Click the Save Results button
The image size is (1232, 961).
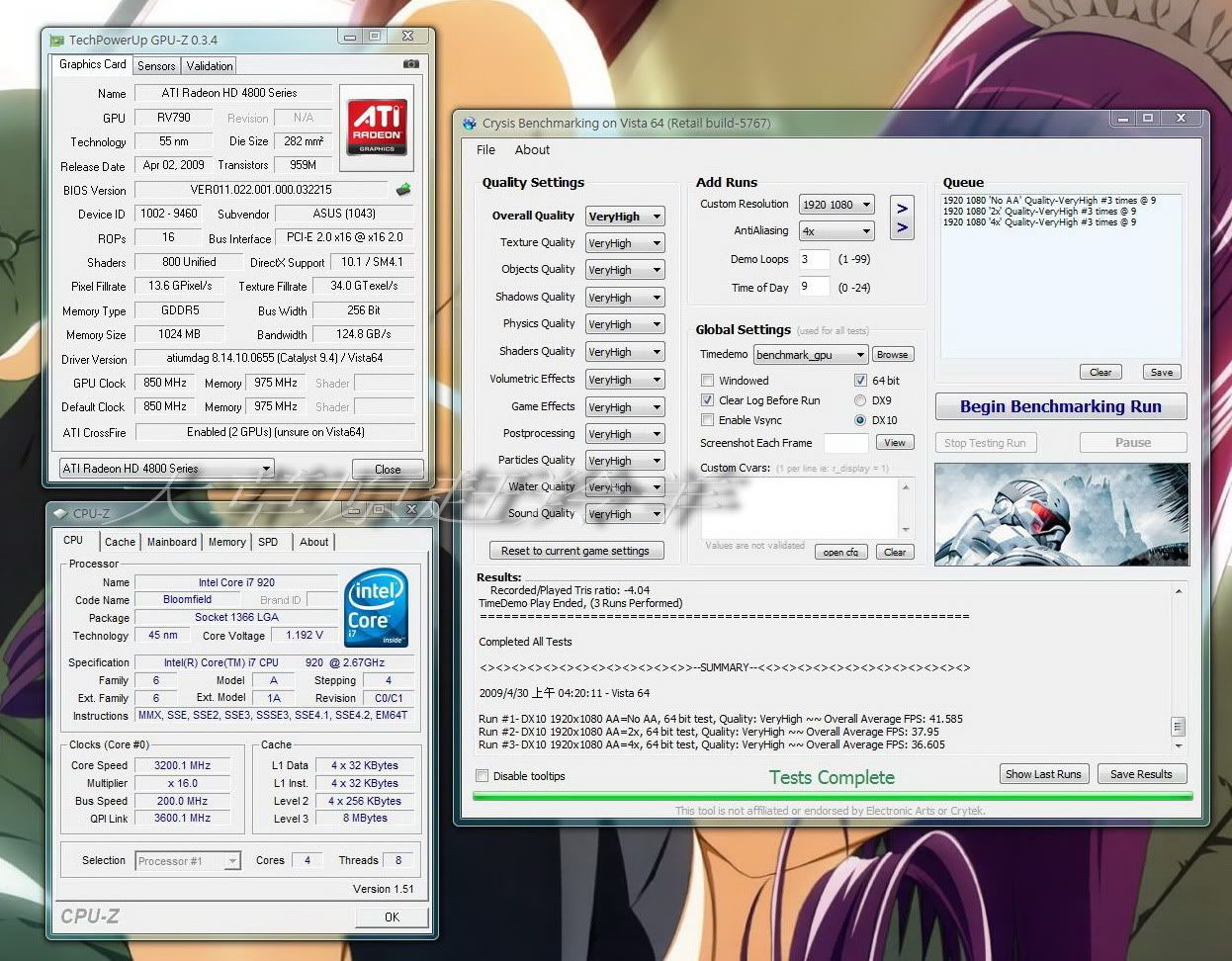click(1140, 774)
